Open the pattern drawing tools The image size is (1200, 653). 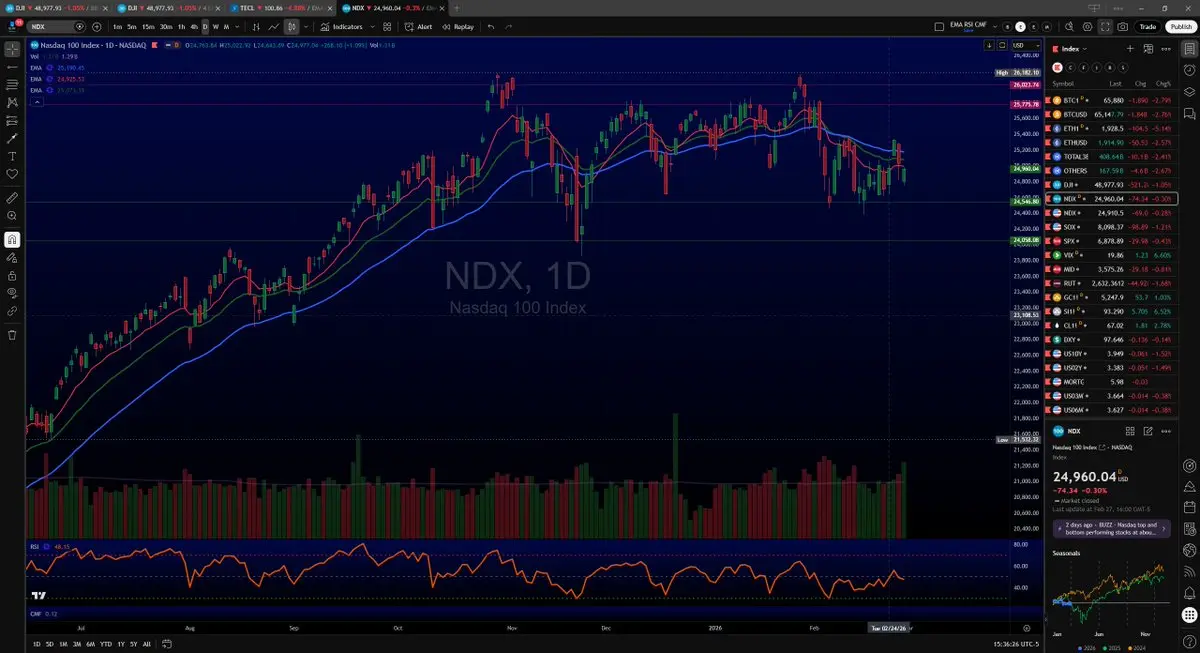coord(12,102)
